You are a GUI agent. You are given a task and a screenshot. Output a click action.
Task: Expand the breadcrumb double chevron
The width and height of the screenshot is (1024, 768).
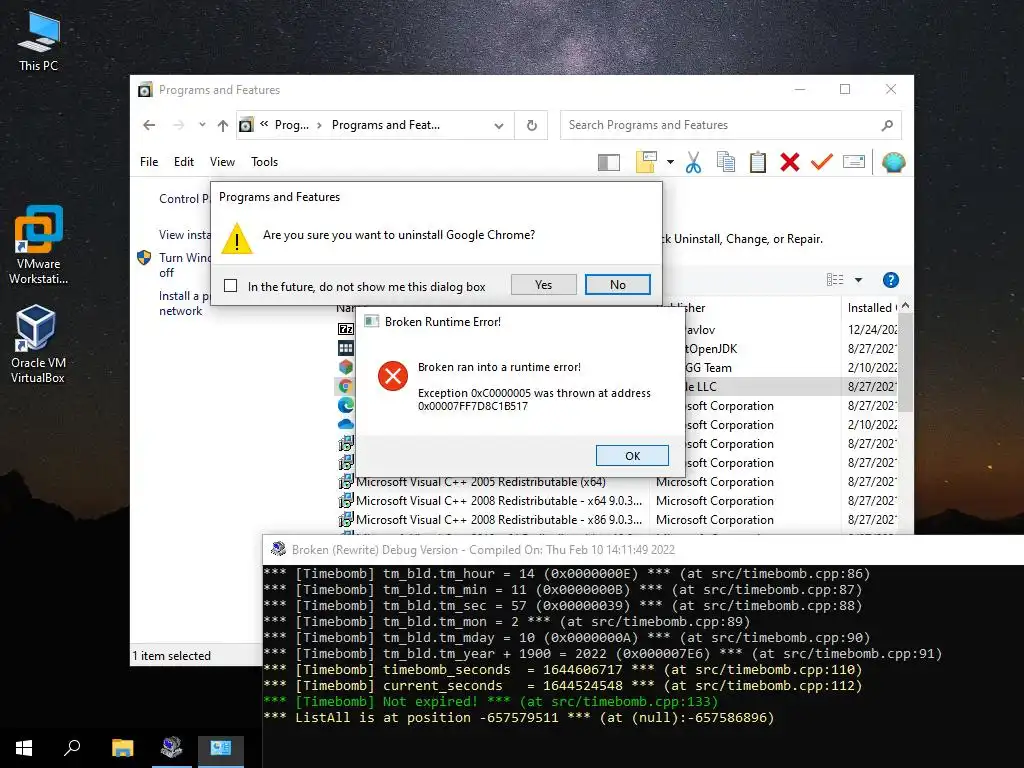pos(264,124)
